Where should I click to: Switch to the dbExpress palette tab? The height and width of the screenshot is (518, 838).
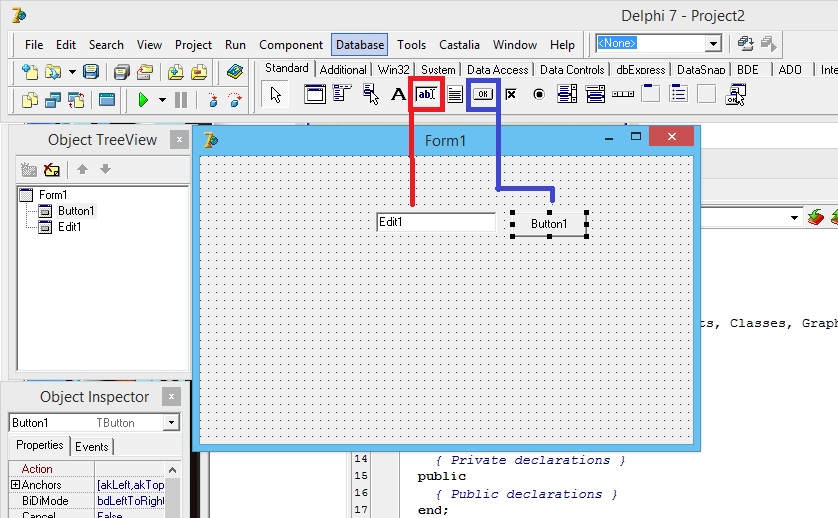[640, 69]
